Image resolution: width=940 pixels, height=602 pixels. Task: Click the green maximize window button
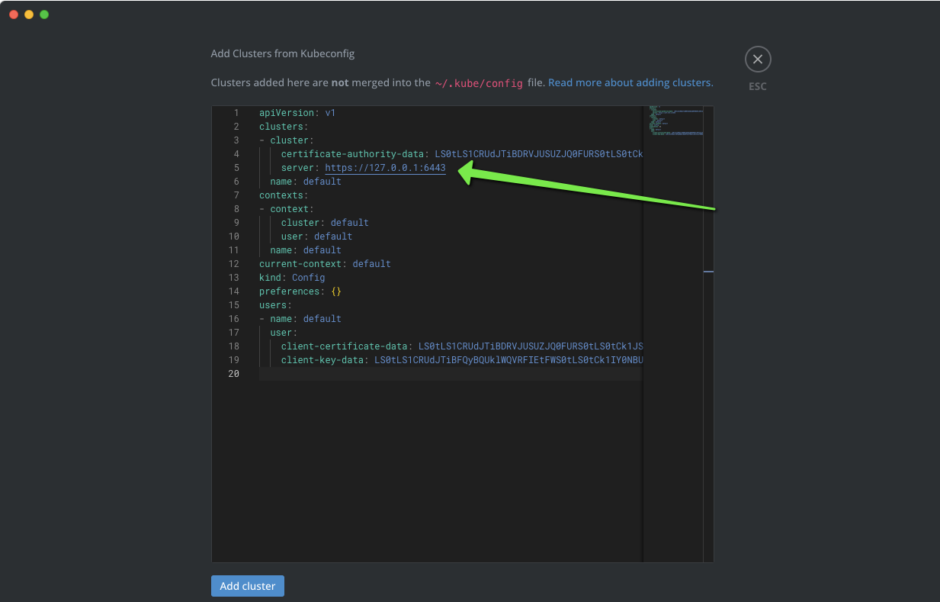(44, 14)
